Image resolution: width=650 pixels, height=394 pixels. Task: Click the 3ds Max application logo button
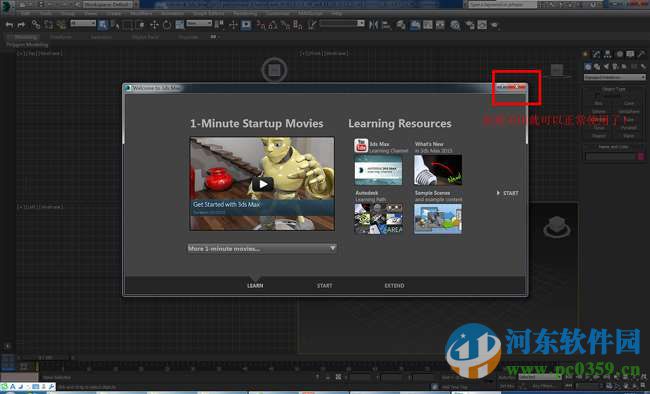coord(7,7)
